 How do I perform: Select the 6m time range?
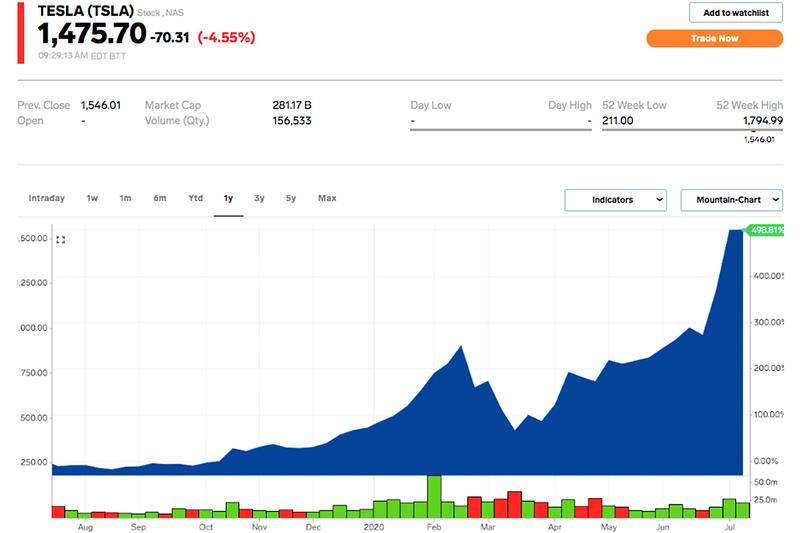pos(160,198)
